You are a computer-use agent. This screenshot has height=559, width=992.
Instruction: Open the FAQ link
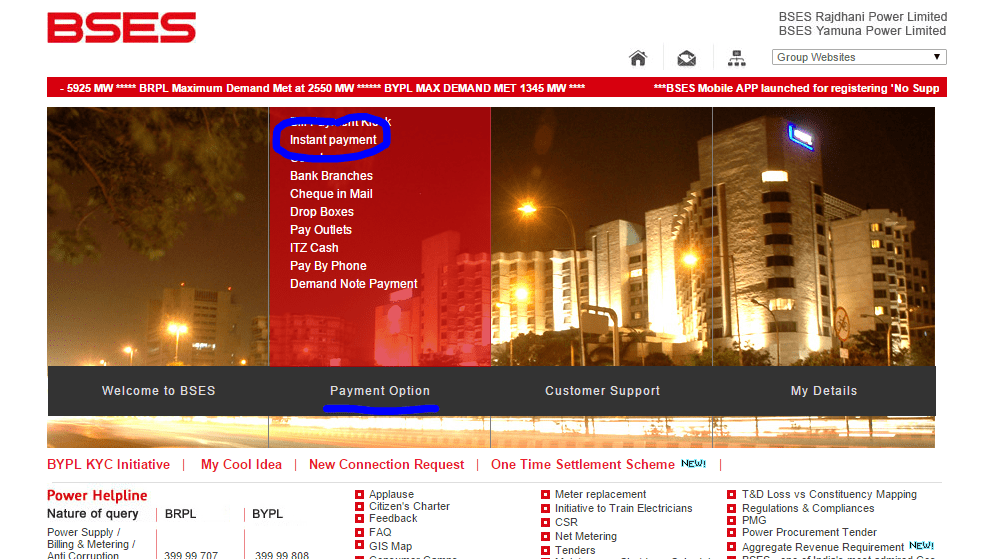(x=380, y=532)
